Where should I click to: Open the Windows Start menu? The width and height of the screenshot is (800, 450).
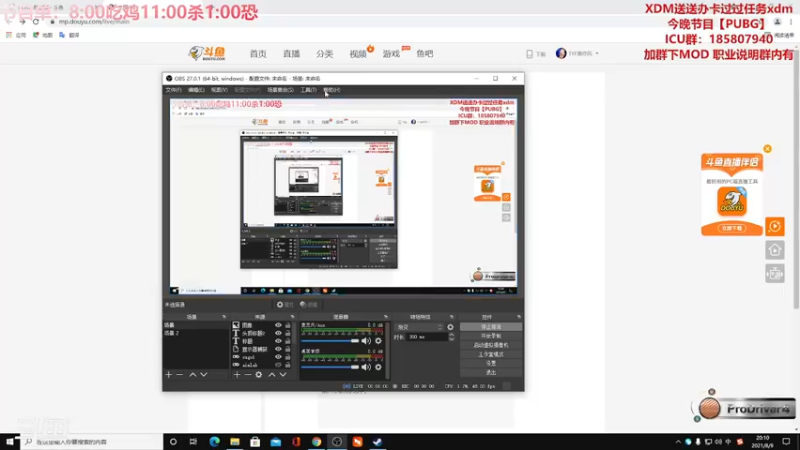coord(10,442)
